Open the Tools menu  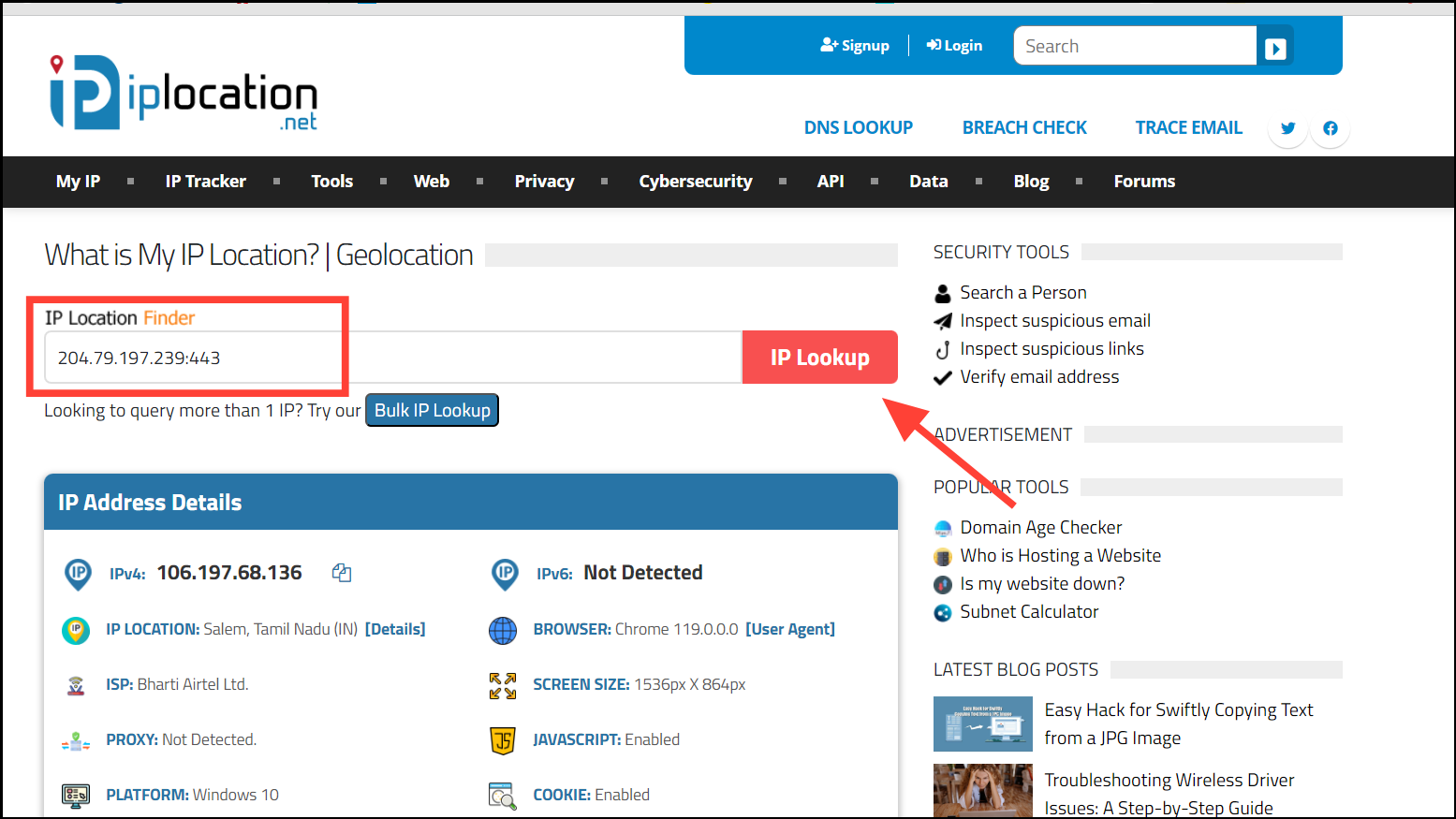tap(332, 182)
